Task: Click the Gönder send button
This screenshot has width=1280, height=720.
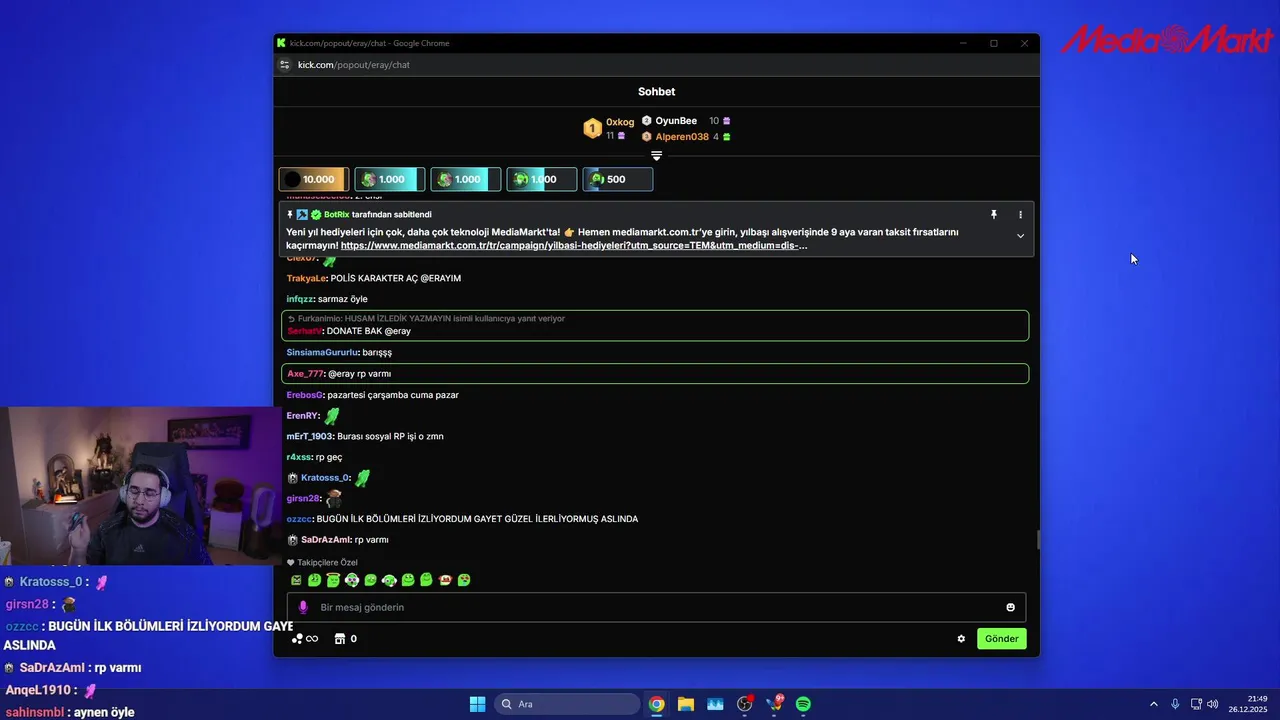Action: [1001, 638]
